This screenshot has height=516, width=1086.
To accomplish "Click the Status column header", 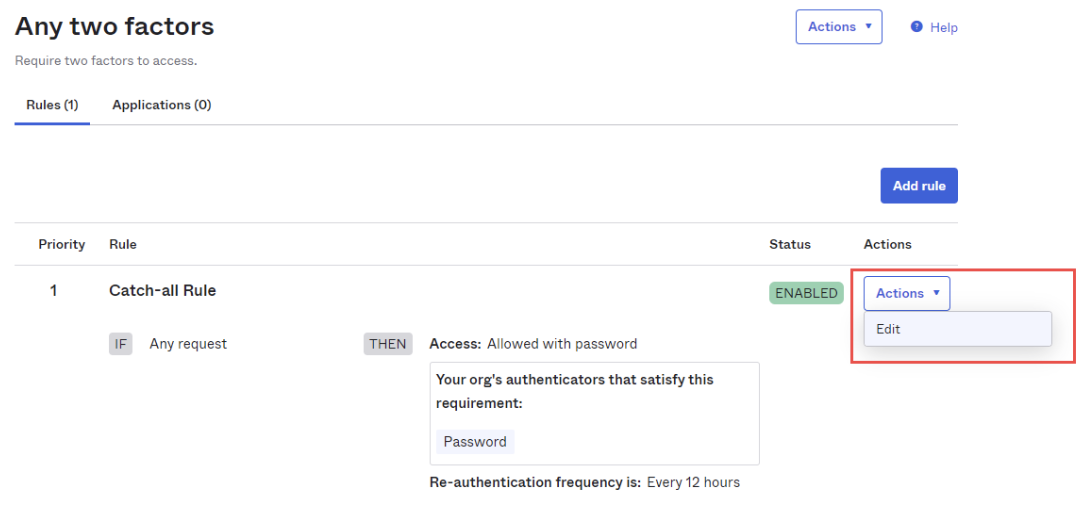I will (789, 244).
